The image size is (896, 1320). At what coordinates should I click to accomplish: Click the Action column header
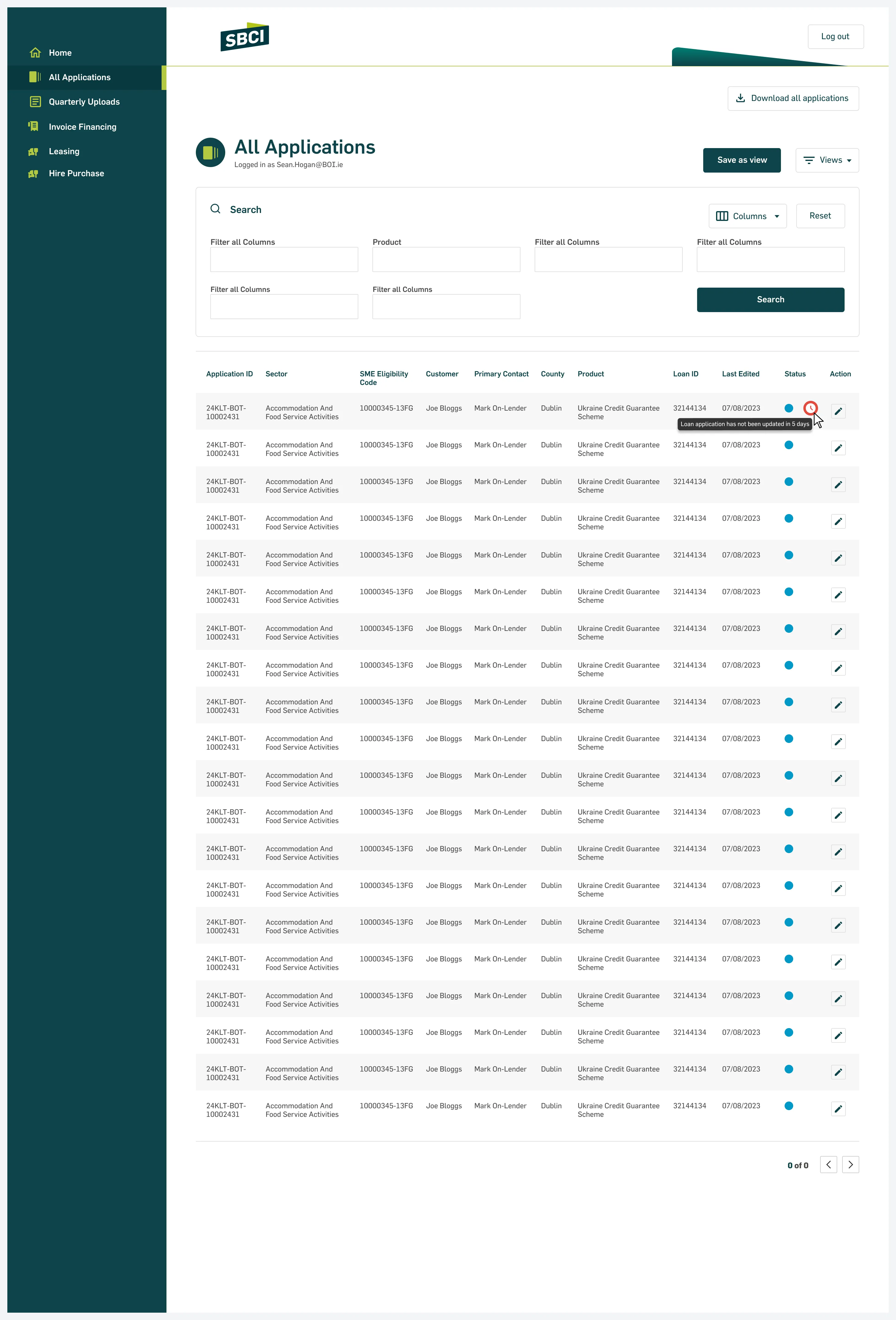840,374
